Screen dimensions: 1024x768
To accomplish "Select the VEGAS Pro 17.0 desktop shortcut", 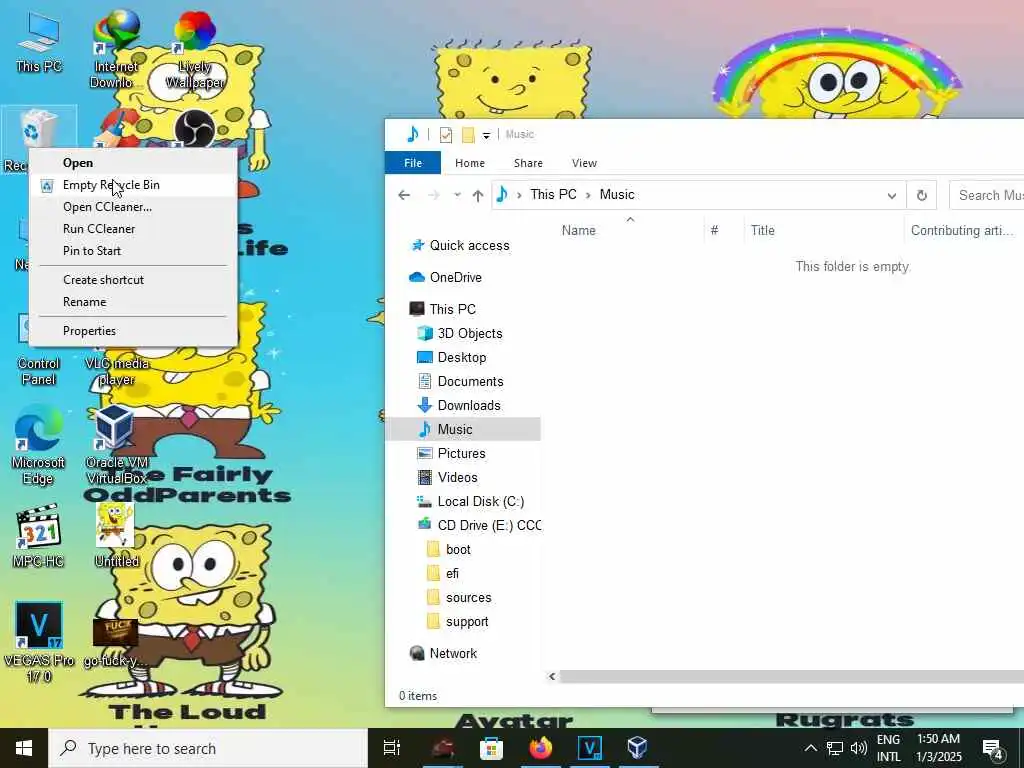I will click(39, 643).
